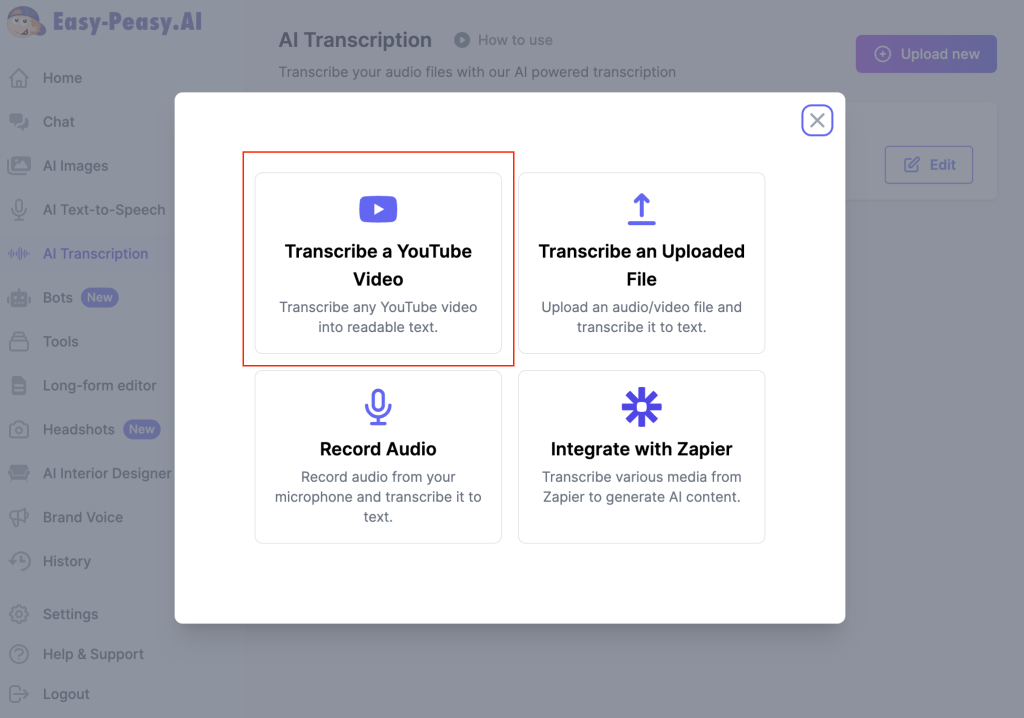Open the Record Audio option

(x=378, y=457)
